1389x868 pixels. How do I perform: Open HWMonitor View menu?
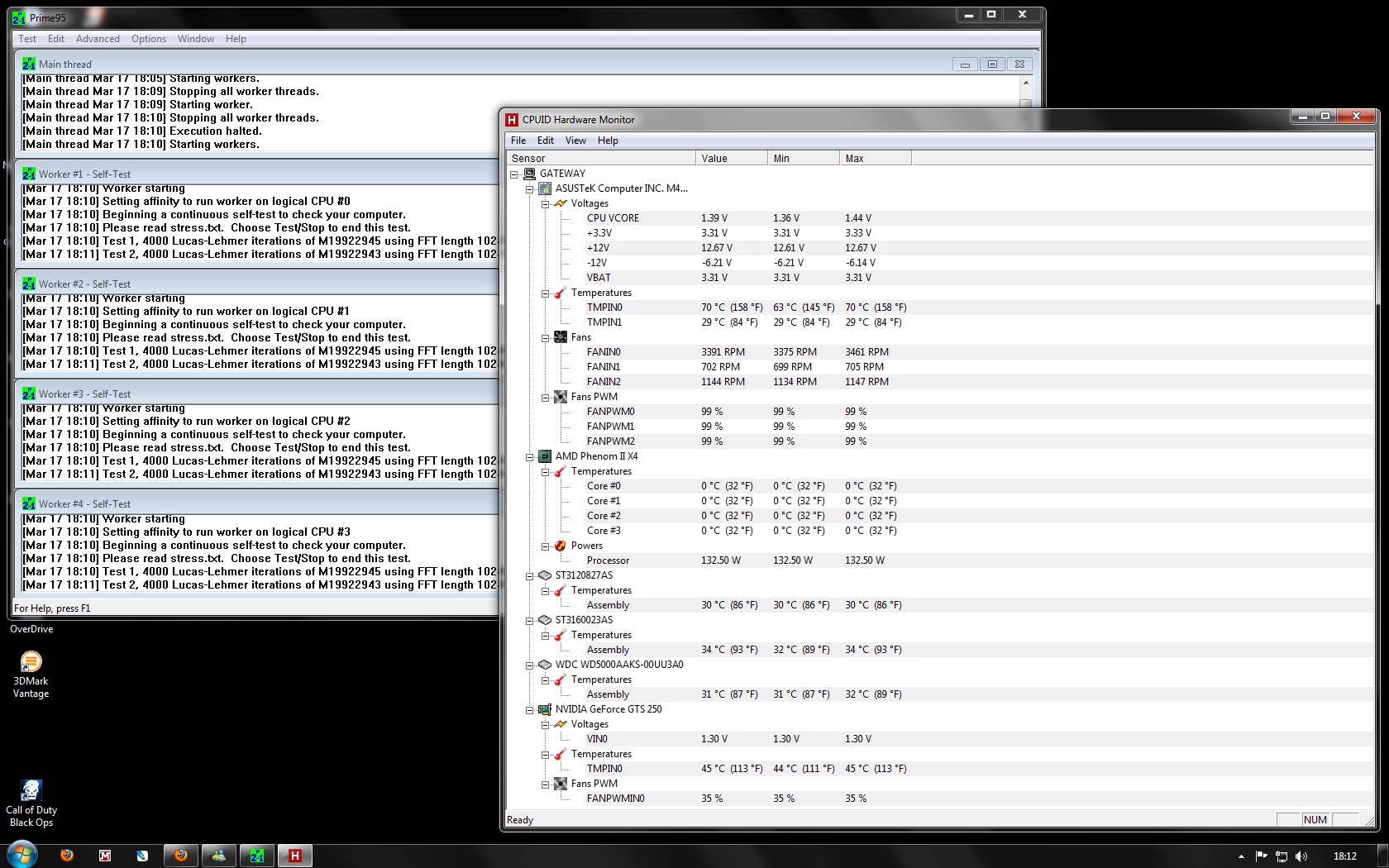click(x=575, y=141)
